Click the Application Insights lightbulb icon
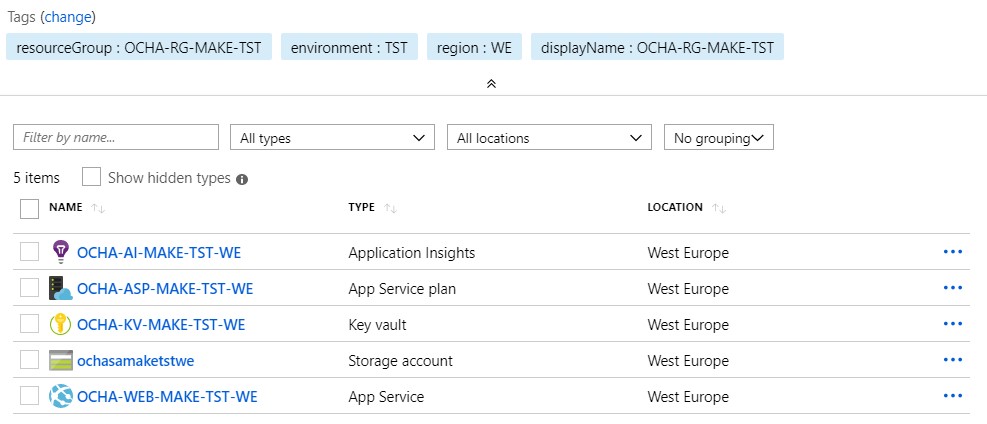This screenshot has height=424, width=987. tap(61, 252)
